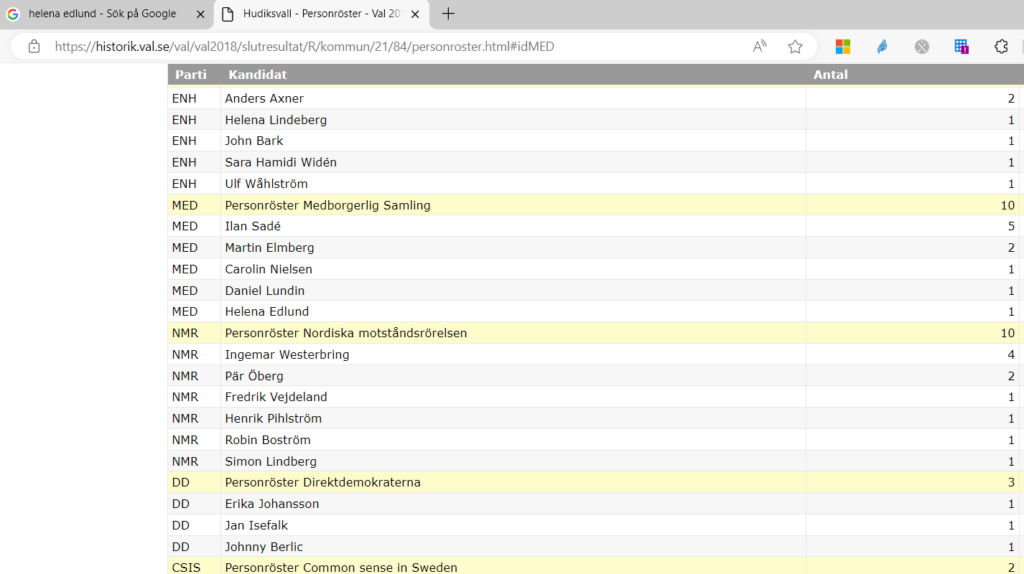Click the Antal column header

coord(830,75)
